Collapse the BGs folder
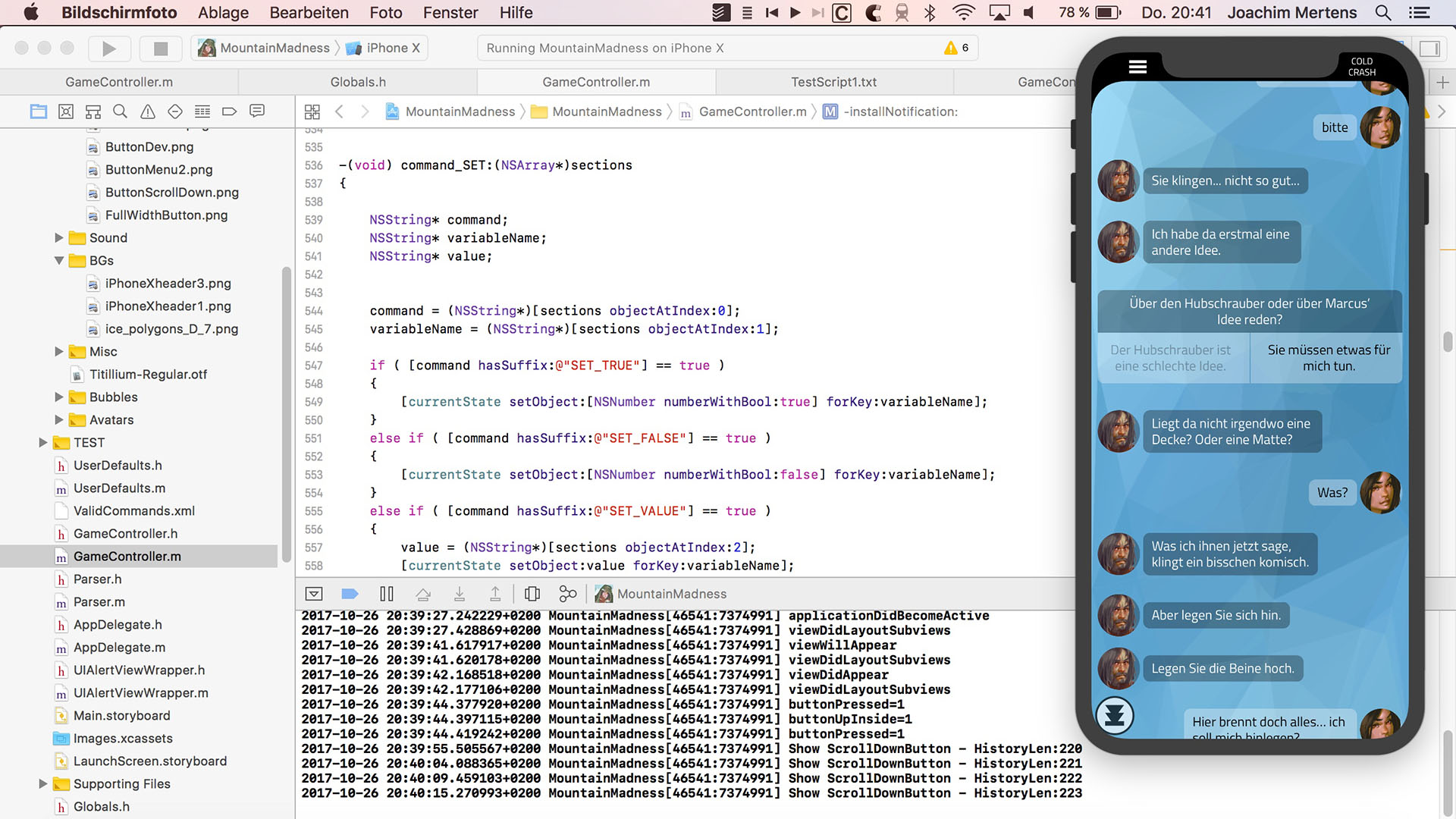This screenshot has height=819, width=1456. 59,261
